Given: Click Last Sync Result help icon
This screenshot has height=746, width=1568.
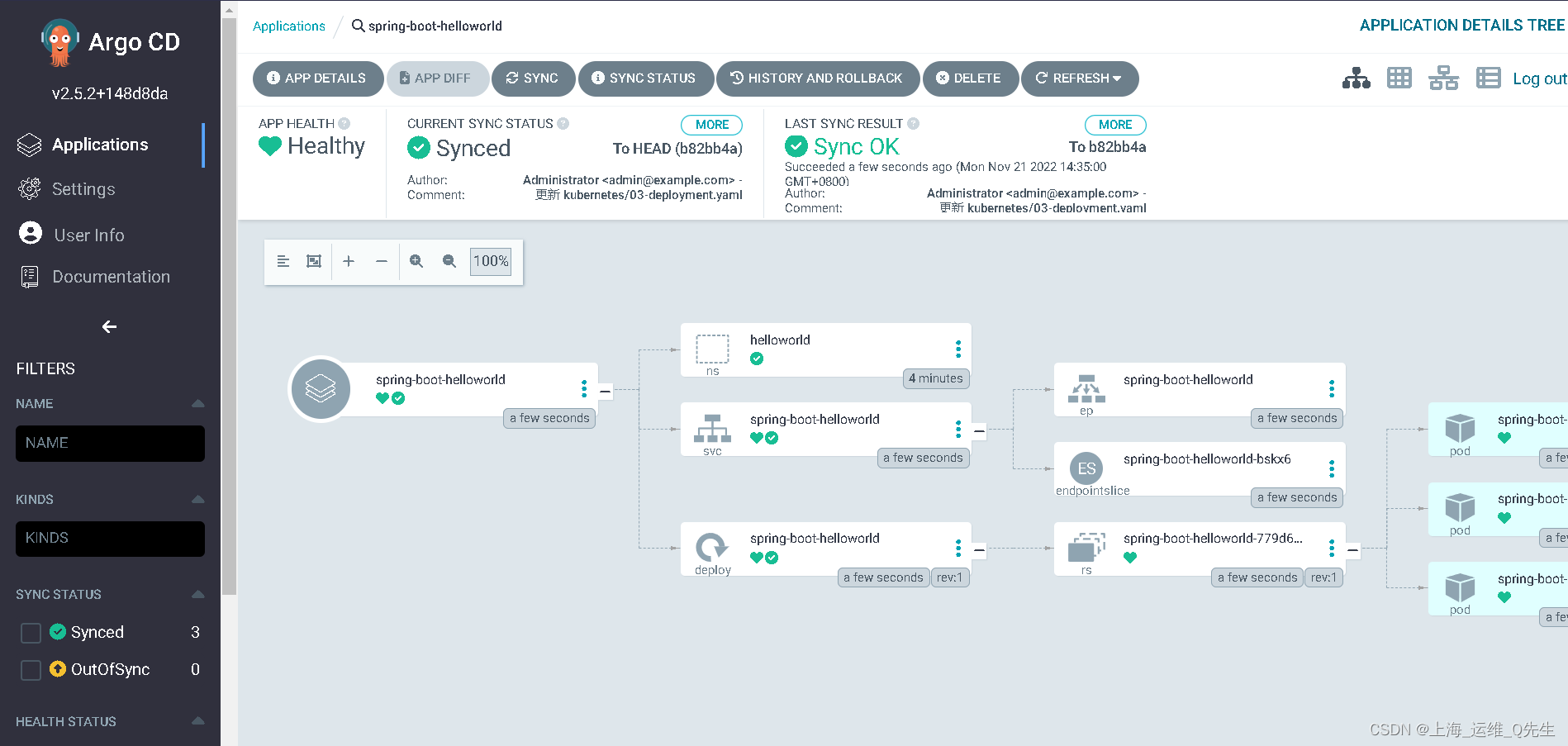Looking at the screenshot, I should (x=914, y=124).
